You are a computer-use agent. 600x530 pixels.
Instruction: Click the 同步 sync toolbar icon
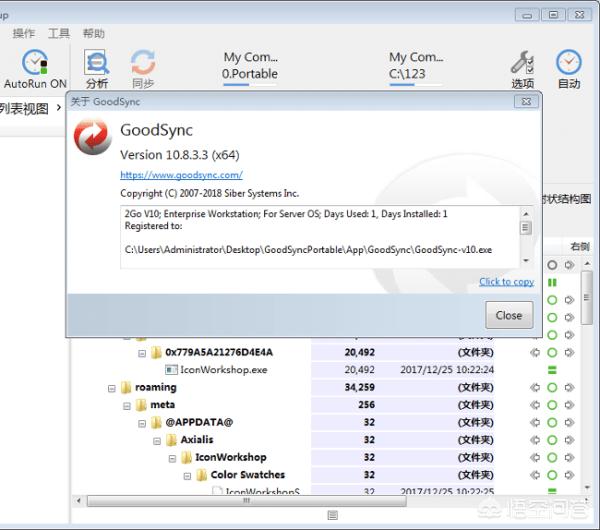pos(143,62)
